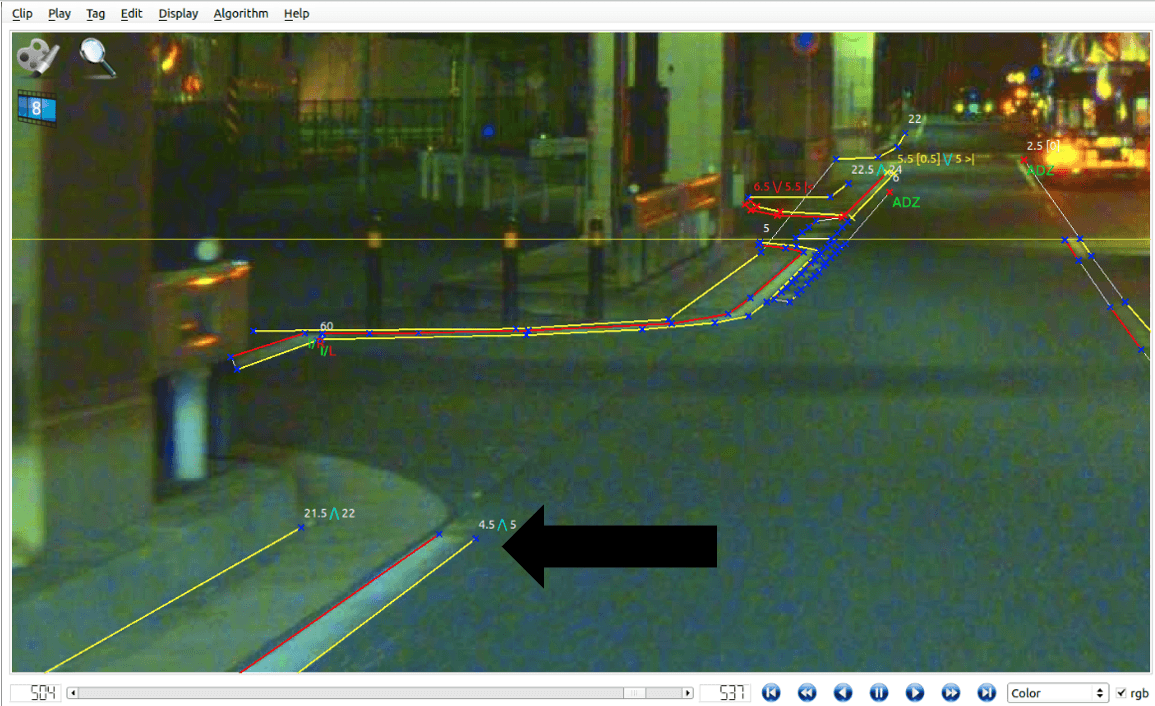Click the scrollbar left arrow
Screen dimensions: 1155x706
click(x=72, y=693)
